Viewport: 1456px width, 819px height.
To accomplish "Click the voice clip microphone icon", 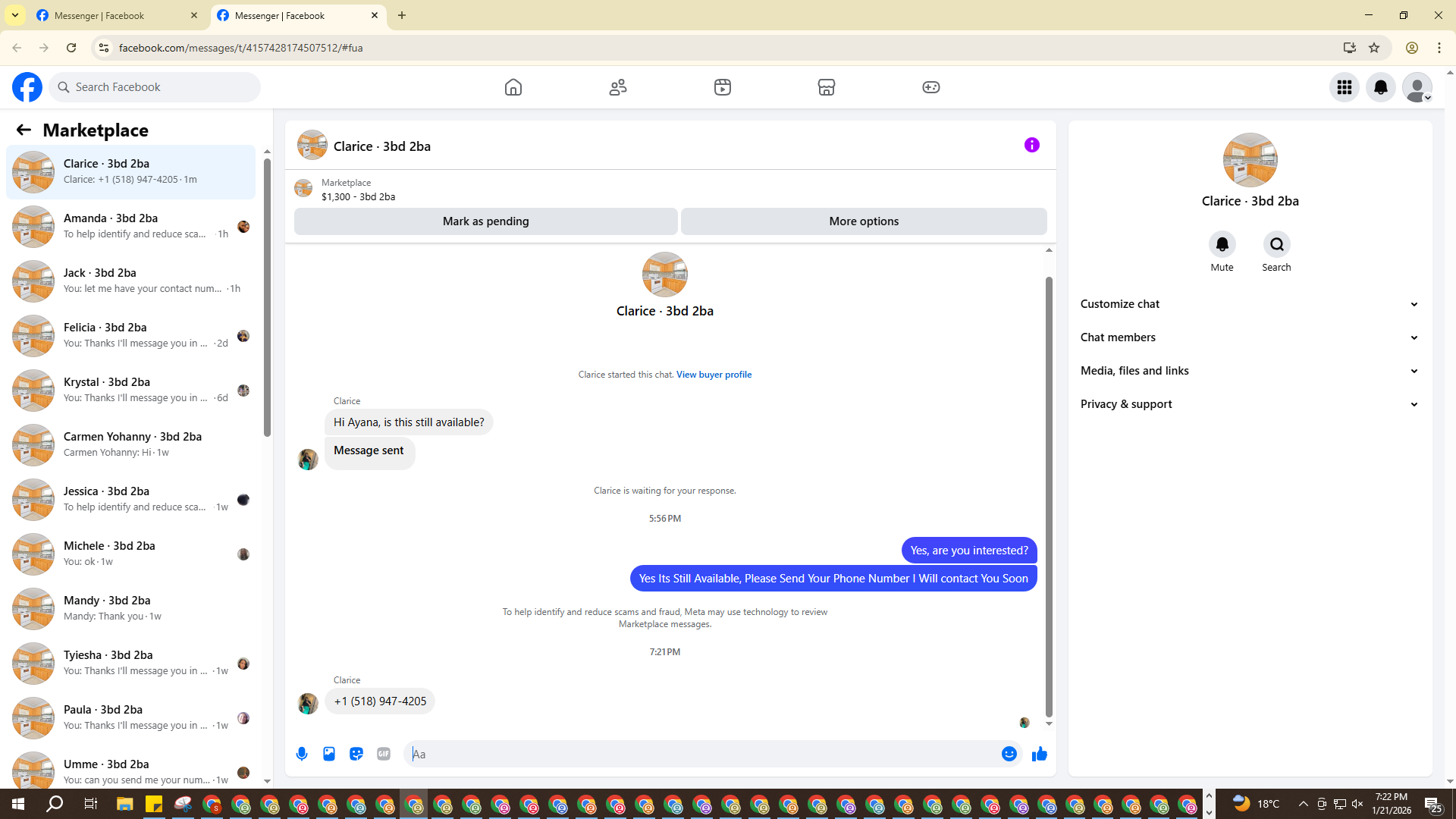I will 302,754.
